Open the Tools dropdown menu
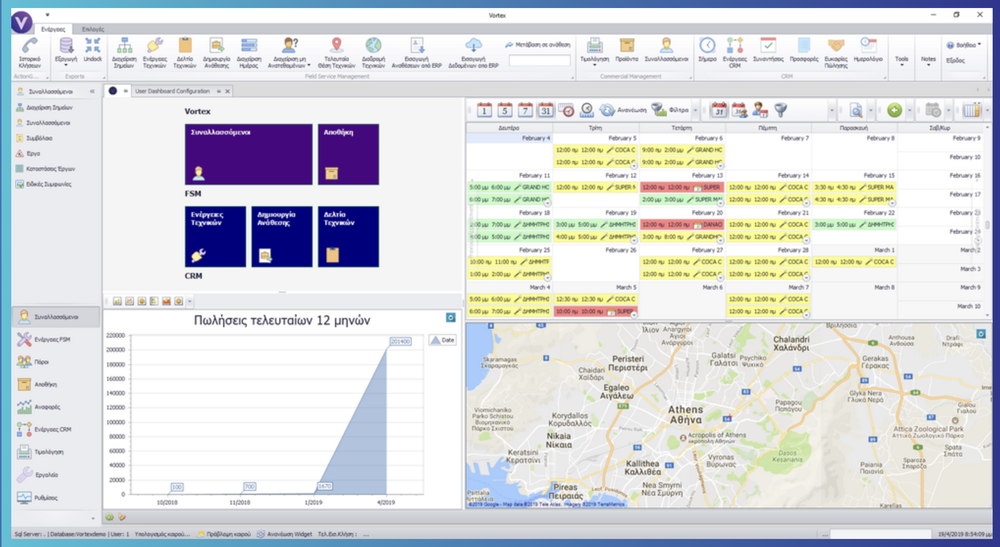1000x547 pixels. tap(903, 59)
